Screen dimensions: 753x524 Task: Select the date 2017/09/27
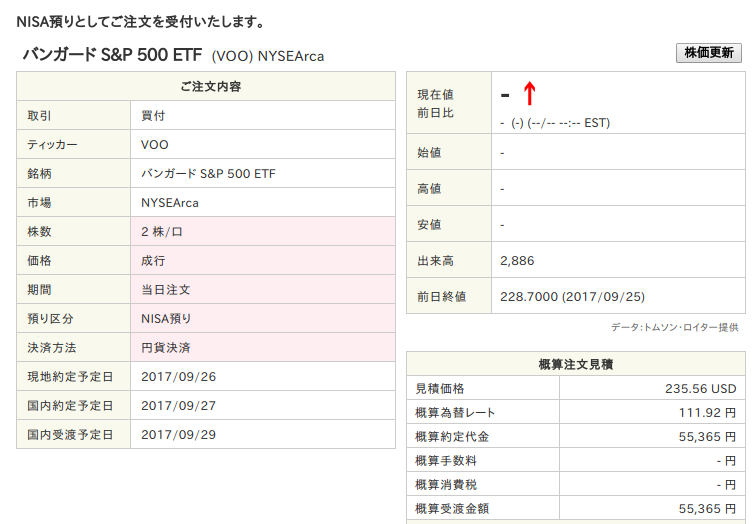[179, 405]
